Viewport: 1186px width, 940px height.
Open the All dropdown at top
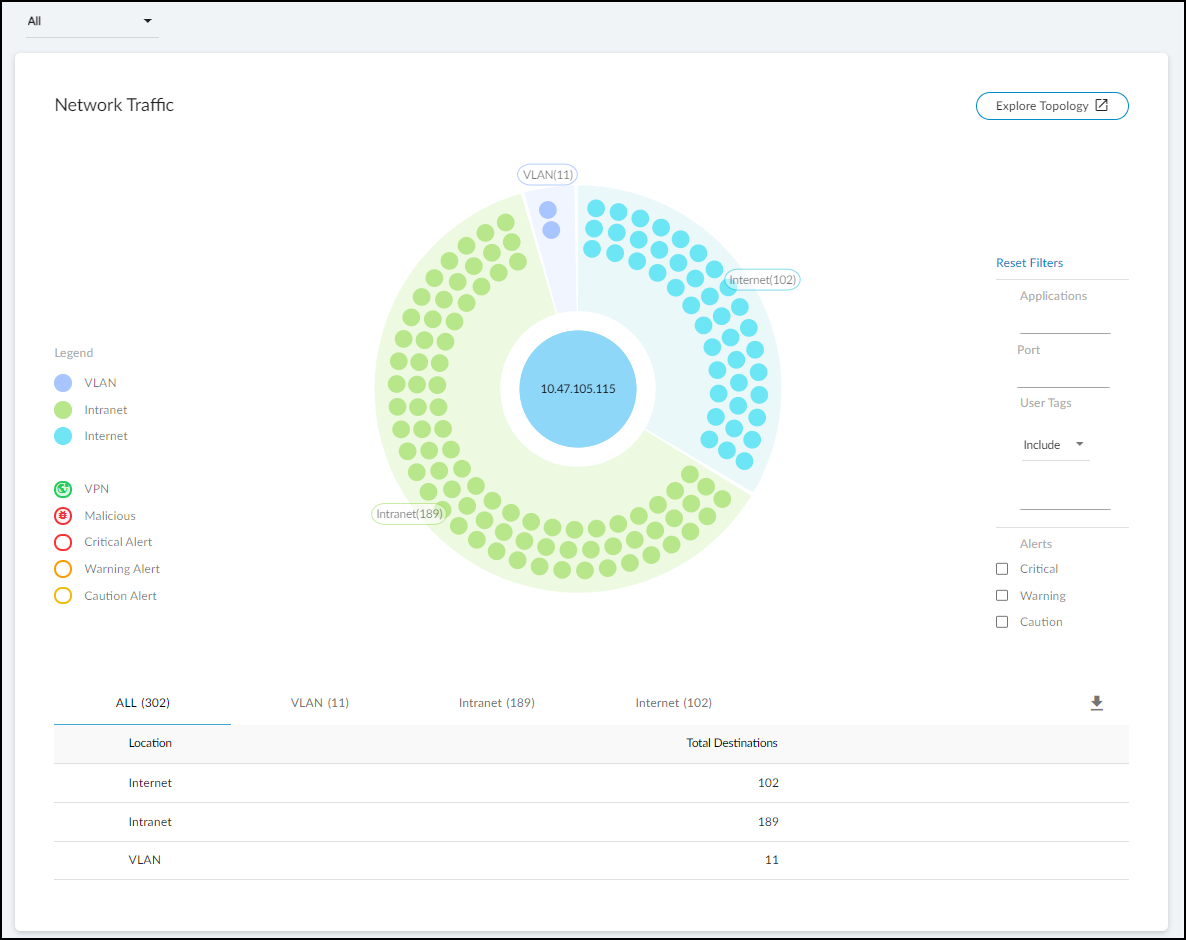(92, 21)
